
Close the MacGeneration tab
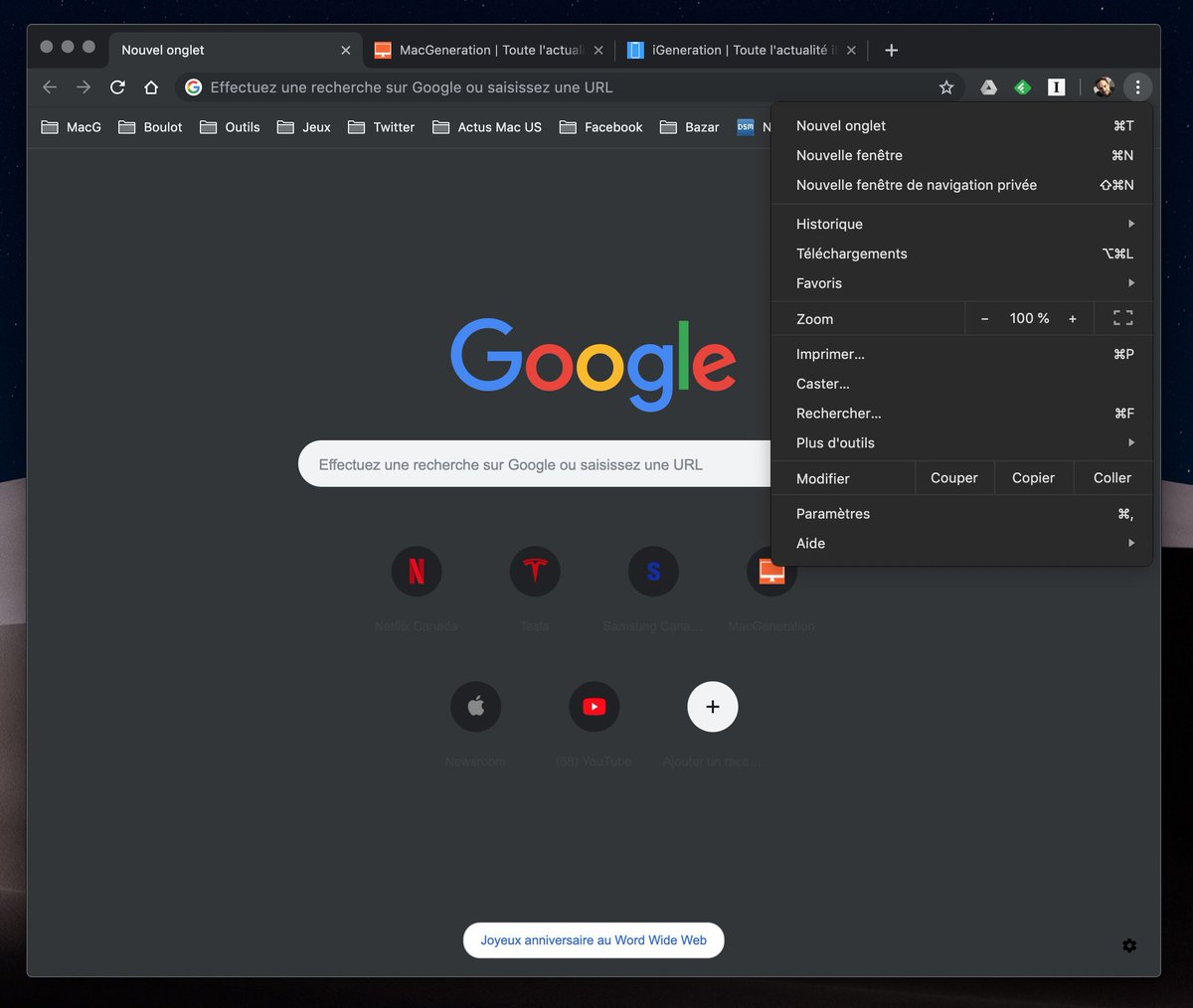(598, 50)
